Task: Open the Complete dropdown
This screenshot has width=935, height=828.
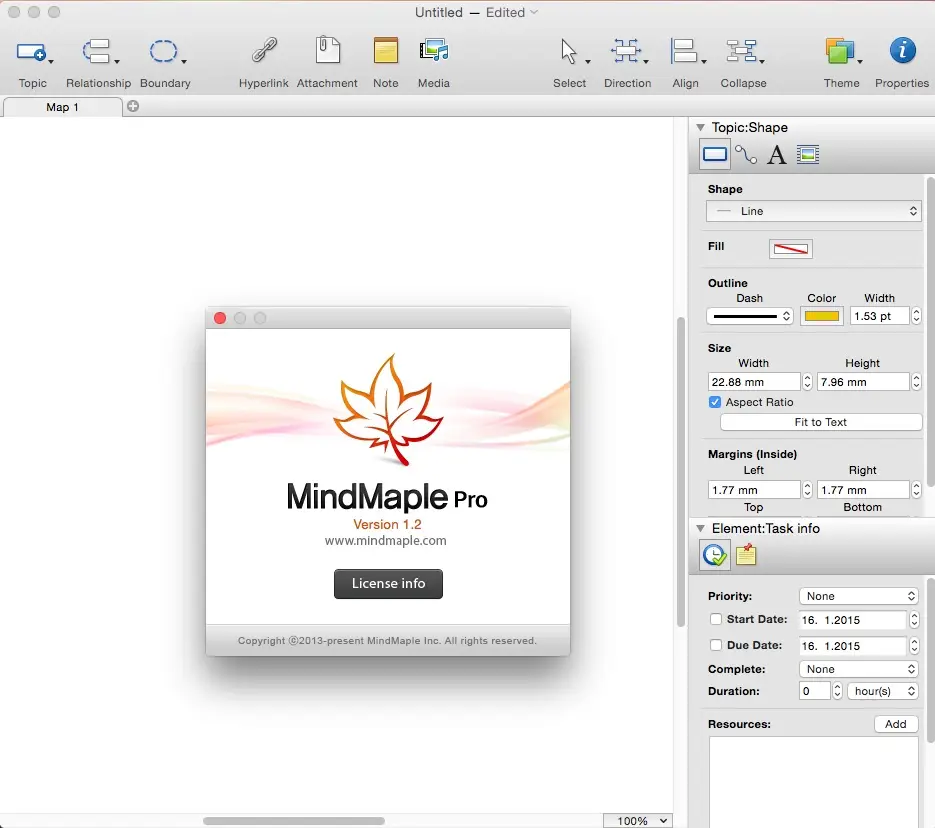Action: [x=858, y=669]
